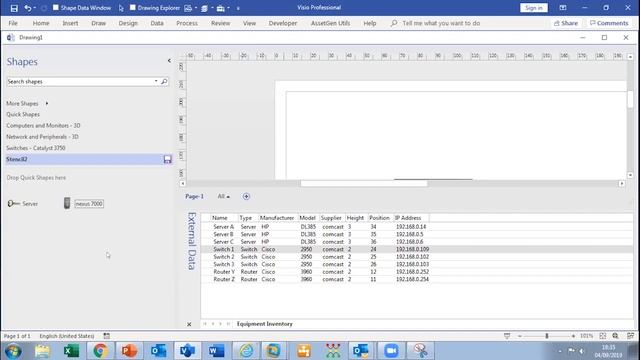
Task: Click the Tell me what you want field
Action: (x=441, y=23)
